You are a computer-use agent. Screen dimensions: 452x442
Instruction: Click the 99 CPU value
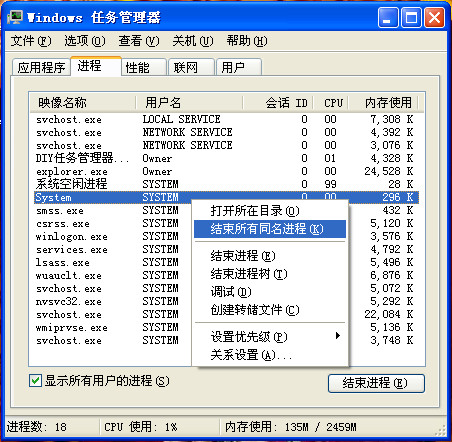[330, 184]
